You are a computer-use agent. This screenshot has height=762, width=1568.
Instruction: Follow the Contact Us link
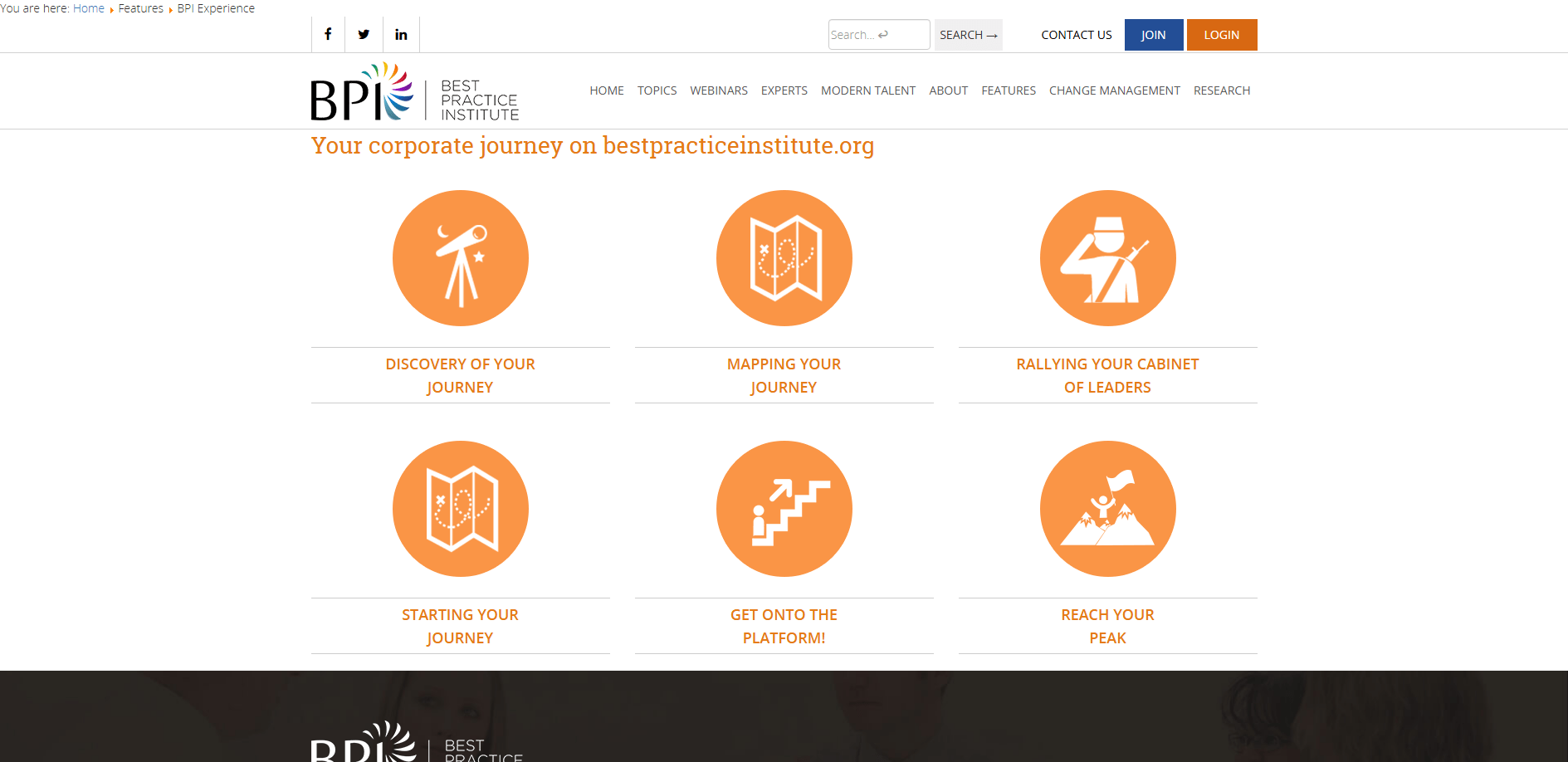(x=1076, y=35)
